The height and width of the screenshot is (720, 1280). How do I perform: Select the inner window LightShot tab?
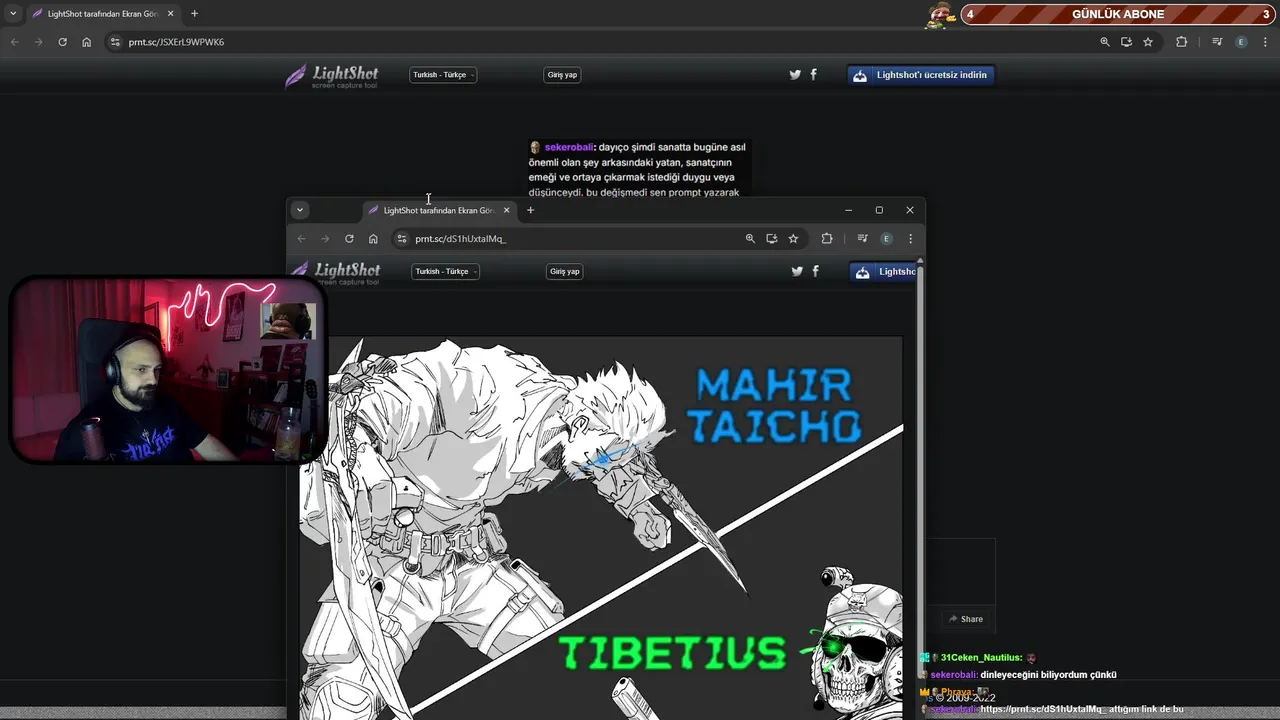(438, 210)
